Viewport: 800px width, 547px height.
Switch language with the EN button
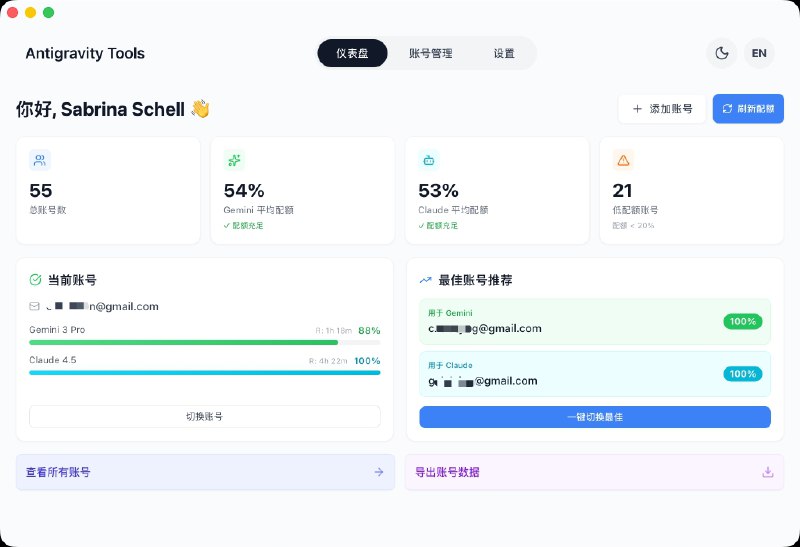[x=759, y=53]
